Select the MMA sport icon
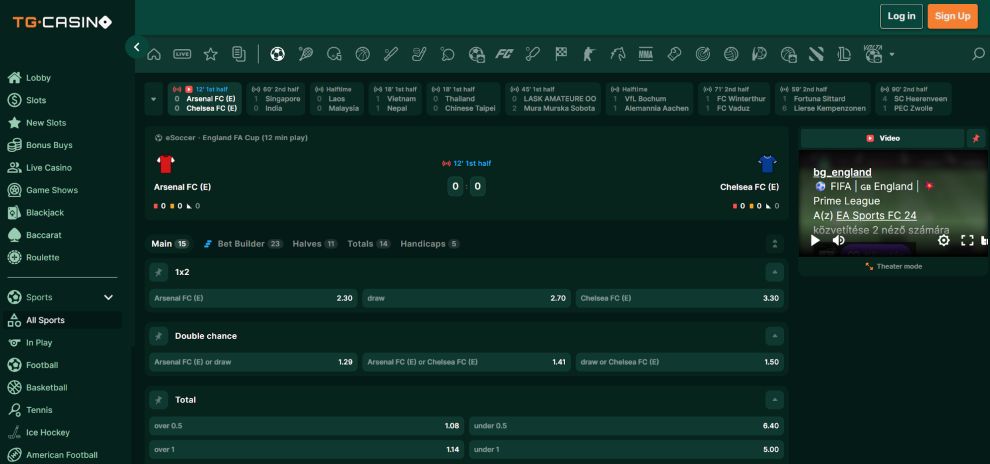The image size is (990, 464). click(x=646, y=54)
